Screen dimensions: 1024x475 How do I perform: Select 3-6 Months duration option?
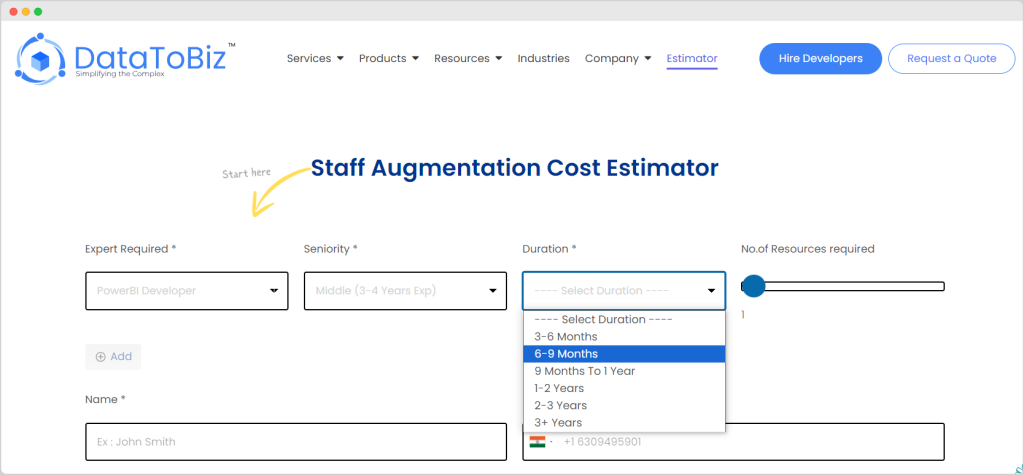coord(566,337)
